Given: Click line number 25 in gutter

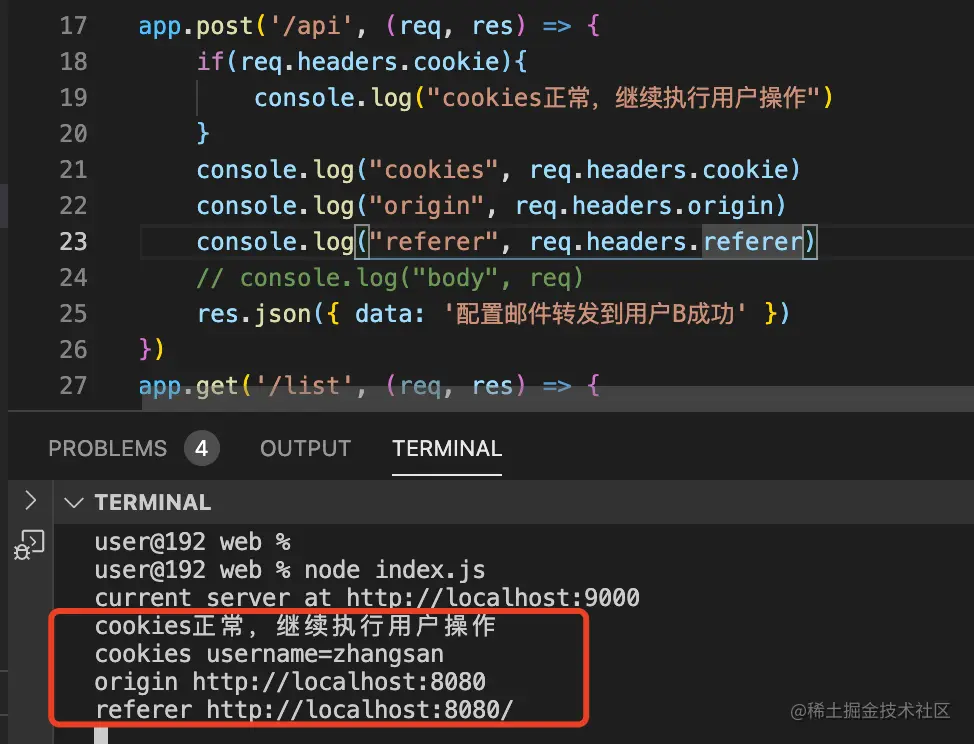Looking at the screenshot, I should 73,314.
